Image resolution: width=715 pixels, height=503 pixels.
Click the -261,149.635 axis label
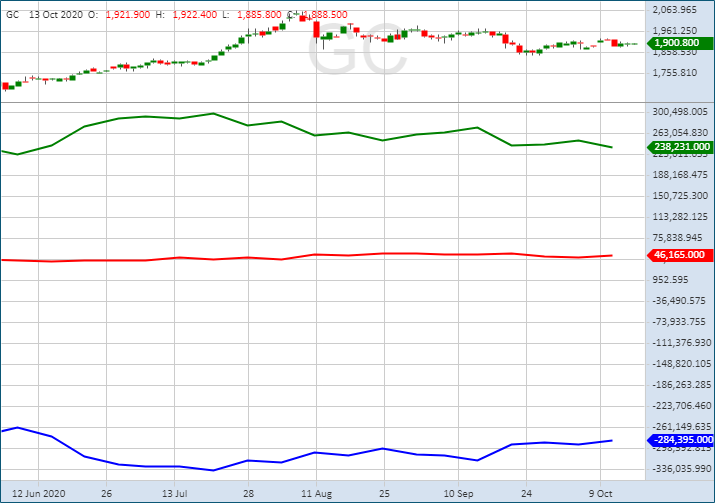click(x=681, y=426)
